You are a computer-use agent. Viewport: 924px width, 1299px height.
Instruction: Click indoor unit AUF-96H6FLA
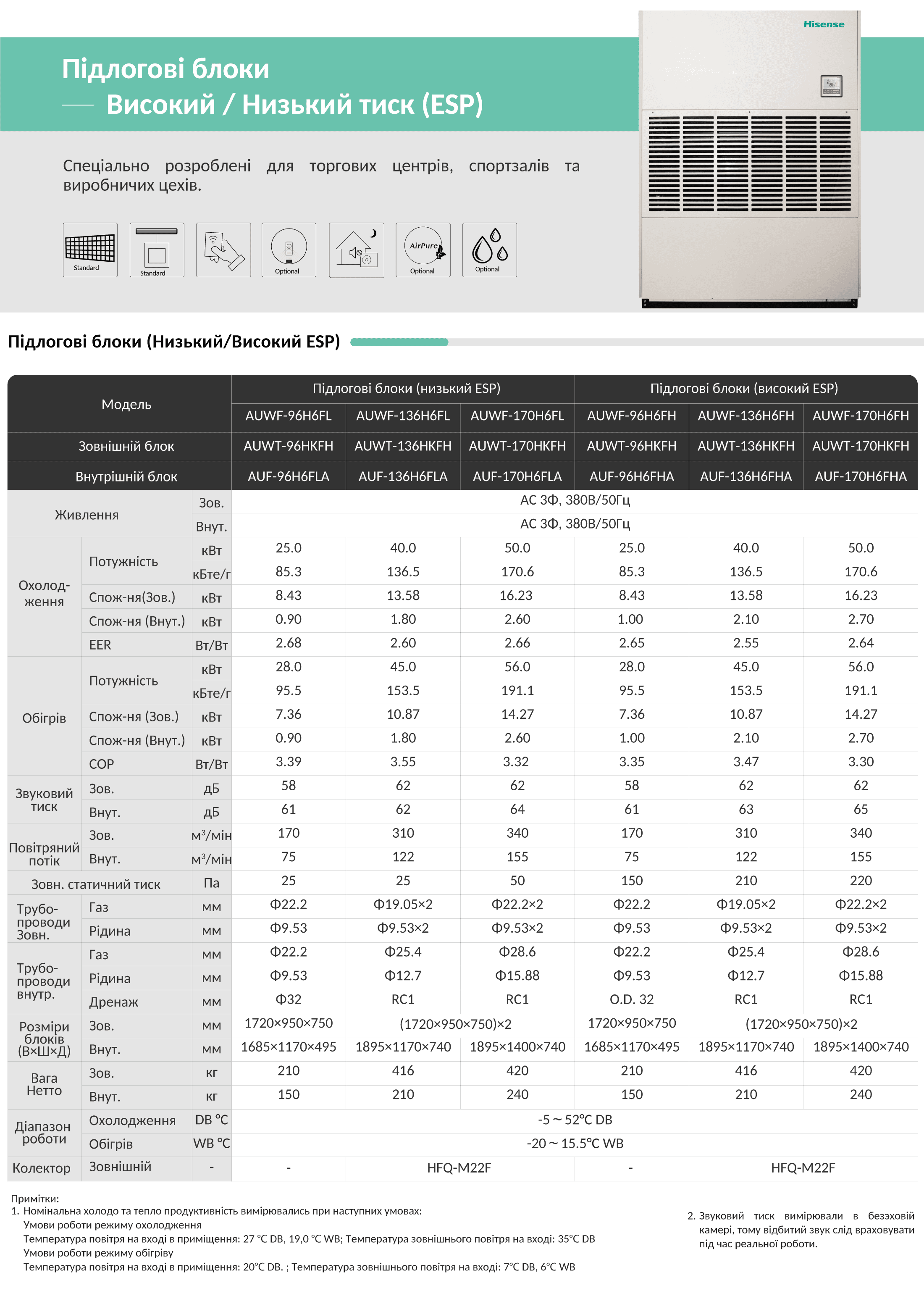click(x=289, y=477)
